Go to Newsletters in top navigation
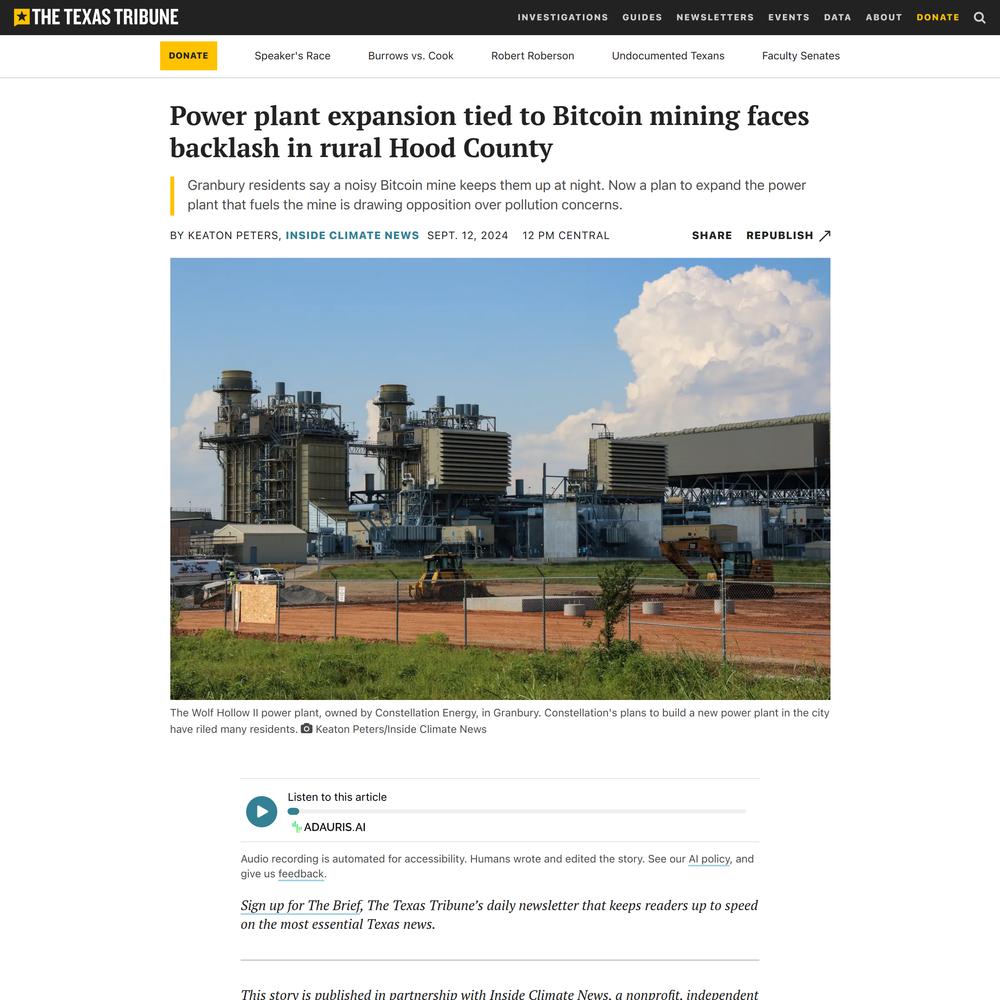1000x1000 pixels. [715, 17]
